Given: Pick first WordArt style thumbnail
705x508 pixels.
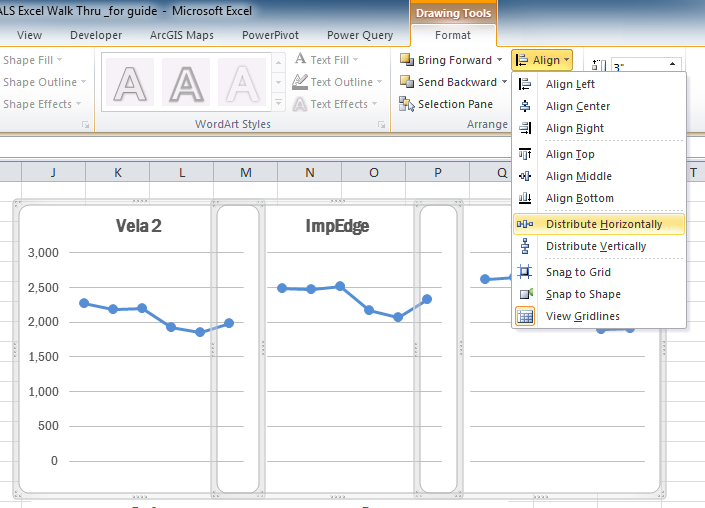Looking at the screenshot, I should (130, 82).
